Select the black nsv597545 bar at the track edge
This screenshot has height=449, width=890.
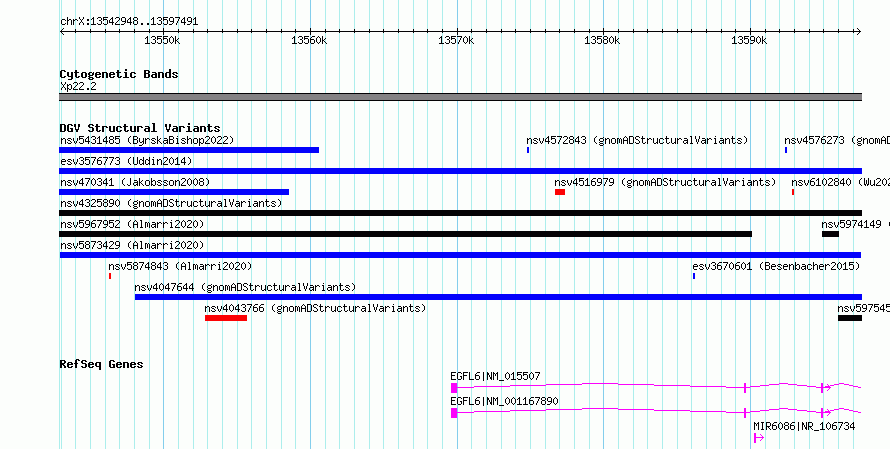(x=850, y=318)
